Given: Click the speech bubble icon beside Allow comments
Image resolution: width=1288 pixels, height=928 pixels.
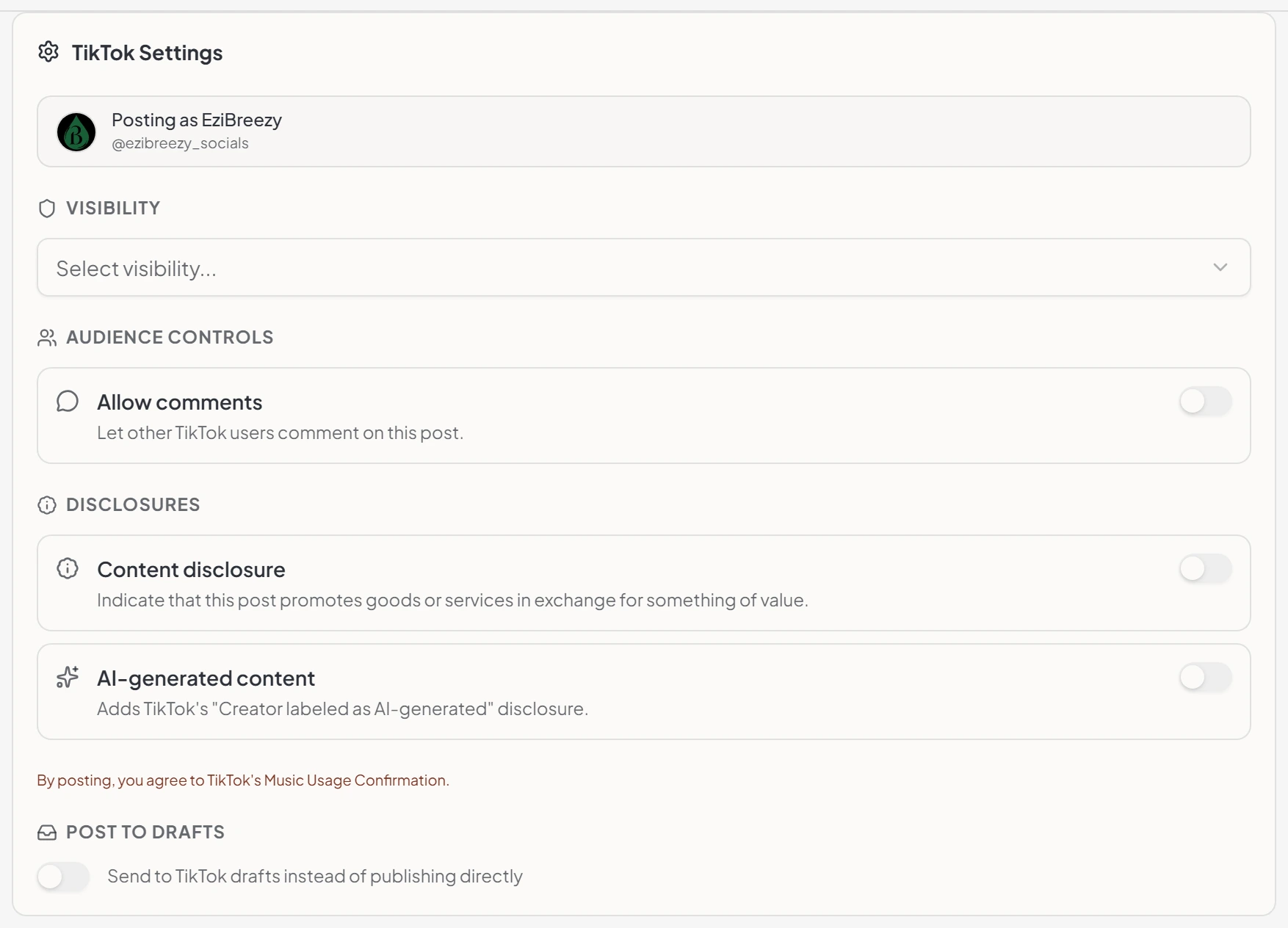Looking at the screenshot, I should click(68, 402).
